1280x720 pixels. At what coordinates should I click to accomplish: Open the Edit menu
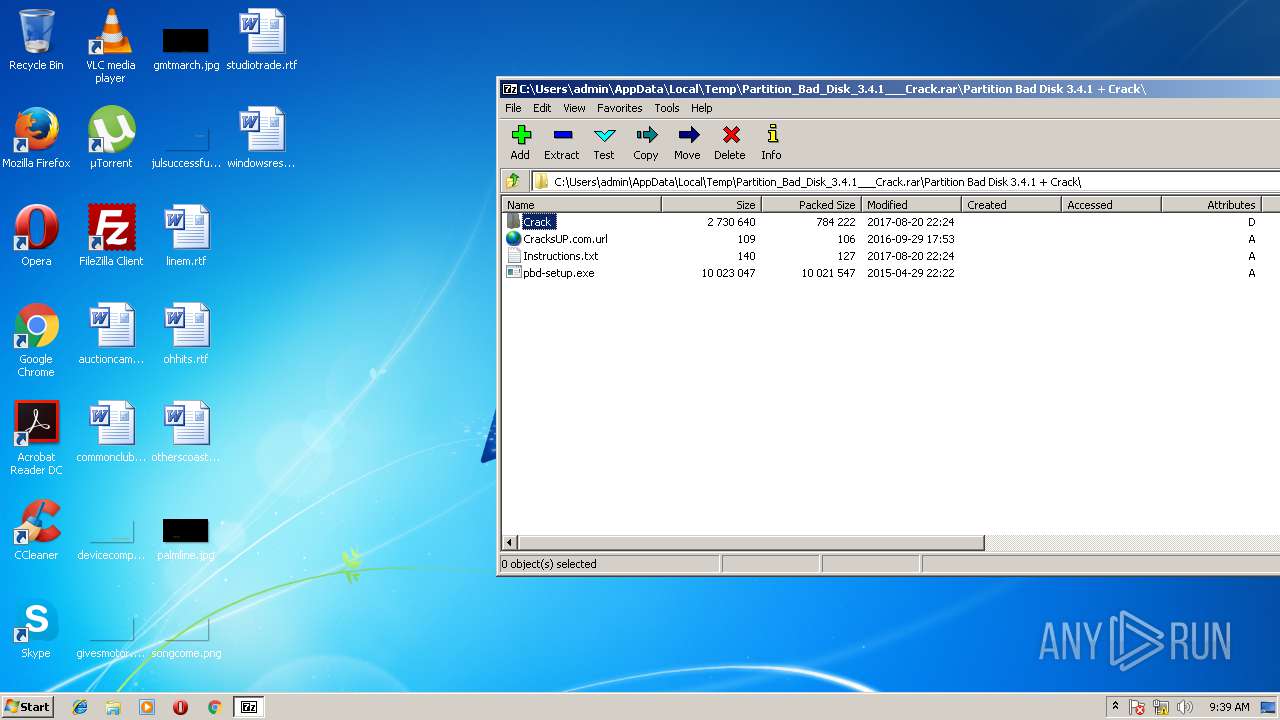[542, 108]
